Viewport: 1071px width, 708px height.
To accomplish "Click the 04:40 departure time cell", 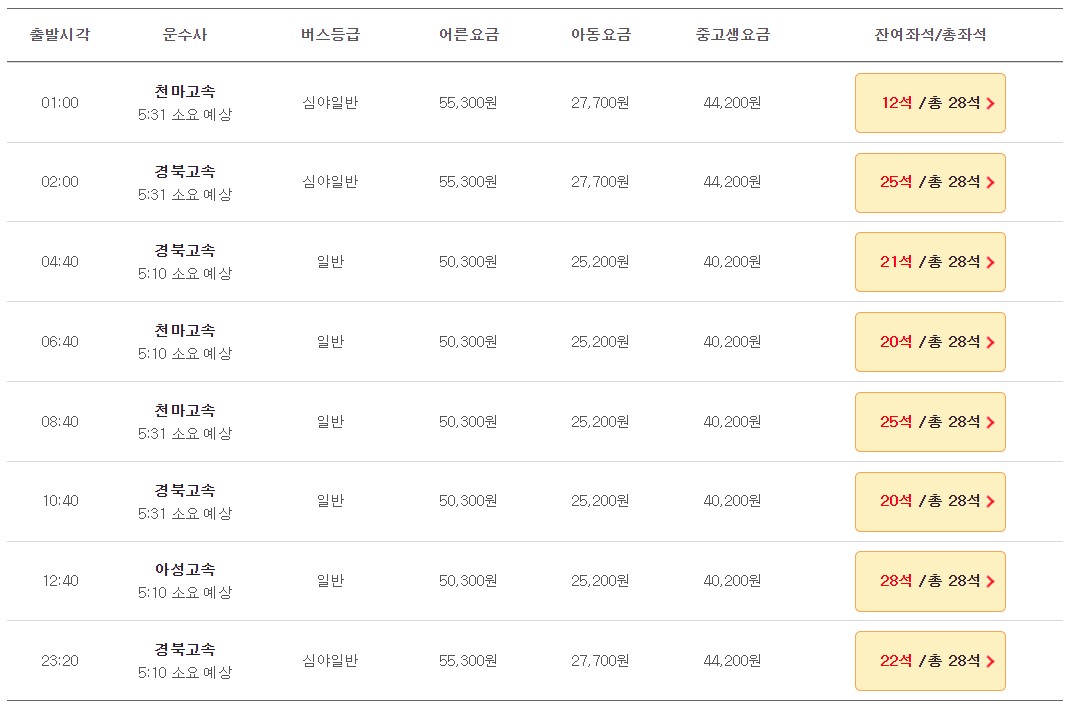I will tap(59, 262).
